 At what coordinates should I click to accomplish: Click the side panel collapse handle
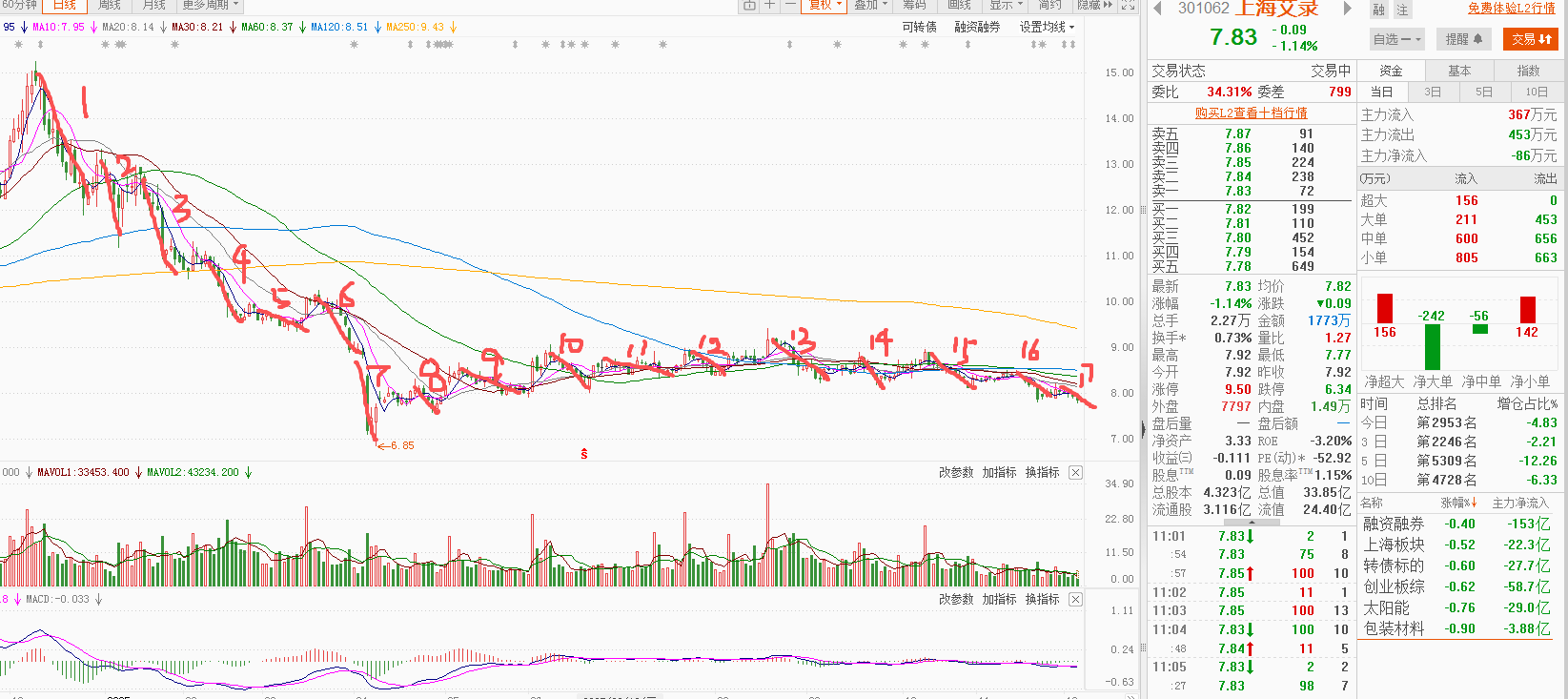[1143, 431]
